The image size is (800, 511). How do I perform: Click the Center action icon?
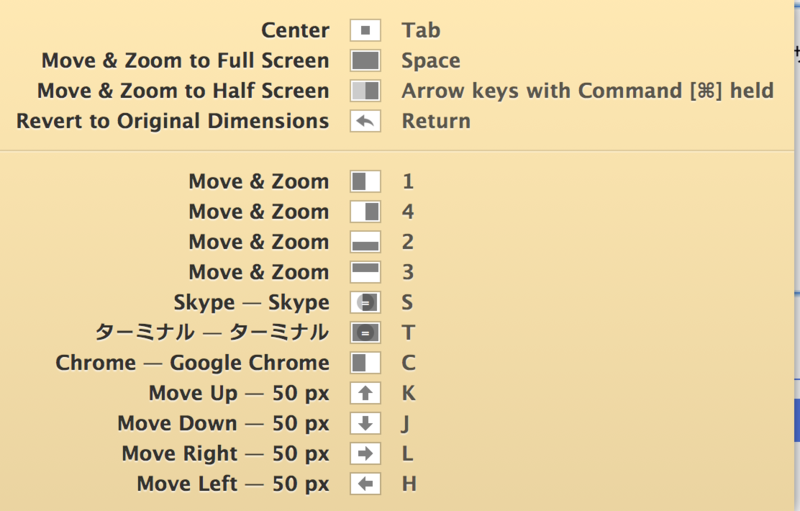[x=365, y=31]
